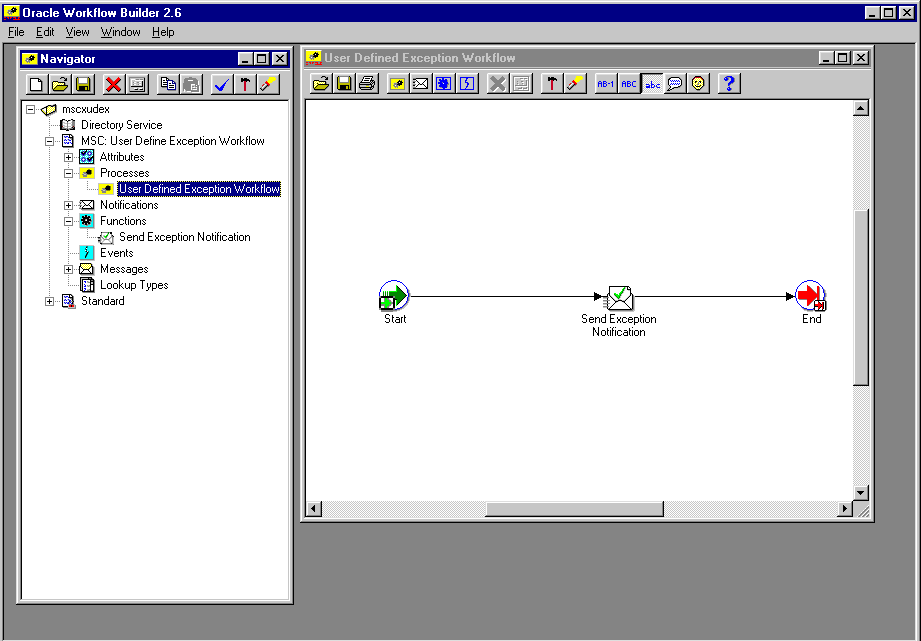The width and height of the screenshot is (921, 641).
Task: Select the Events tree item
Action: click(116, 253)
